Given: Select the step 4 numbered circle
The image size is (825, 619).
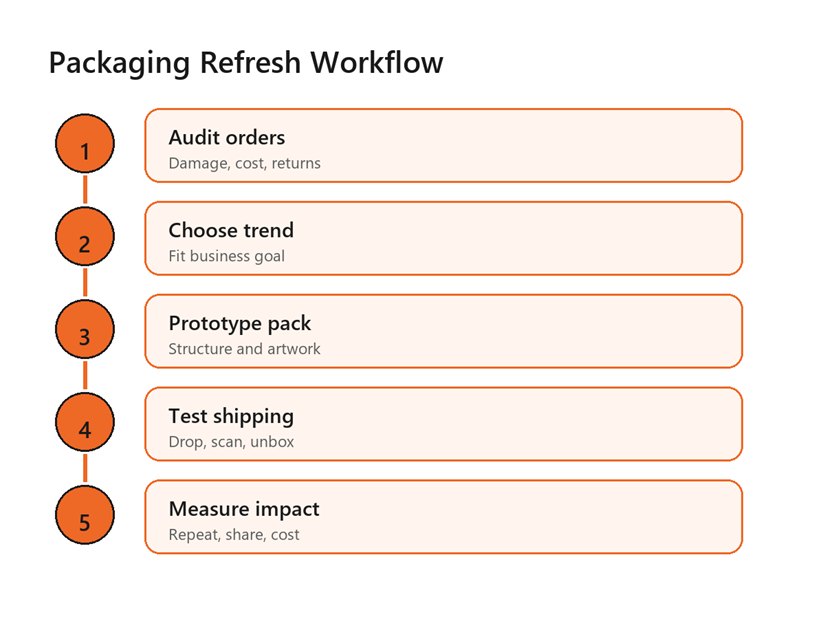Looking at the screenshot, I should click(x=85, y=422).
